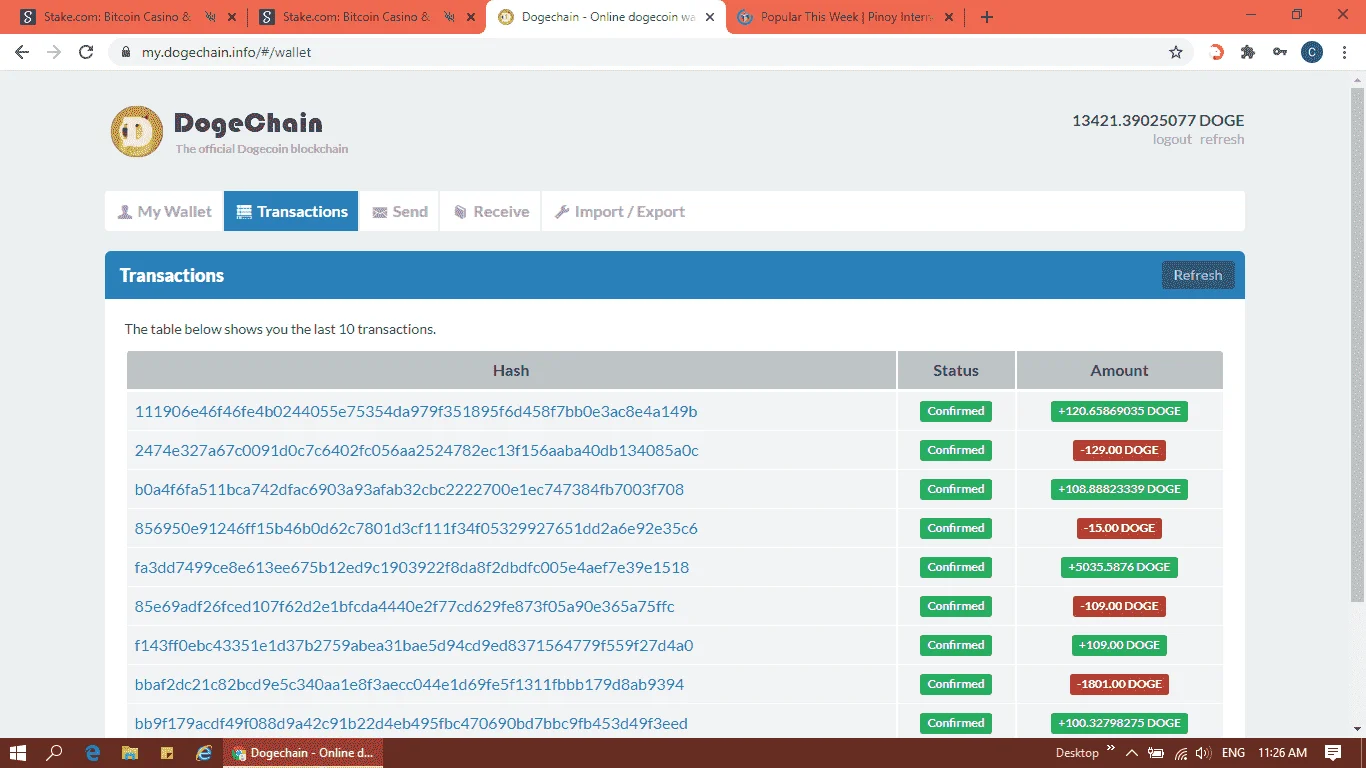The height and width of the screenshot is (768, 1366).
Task: Show hidden system tray icons
Action: (1132, 753)
